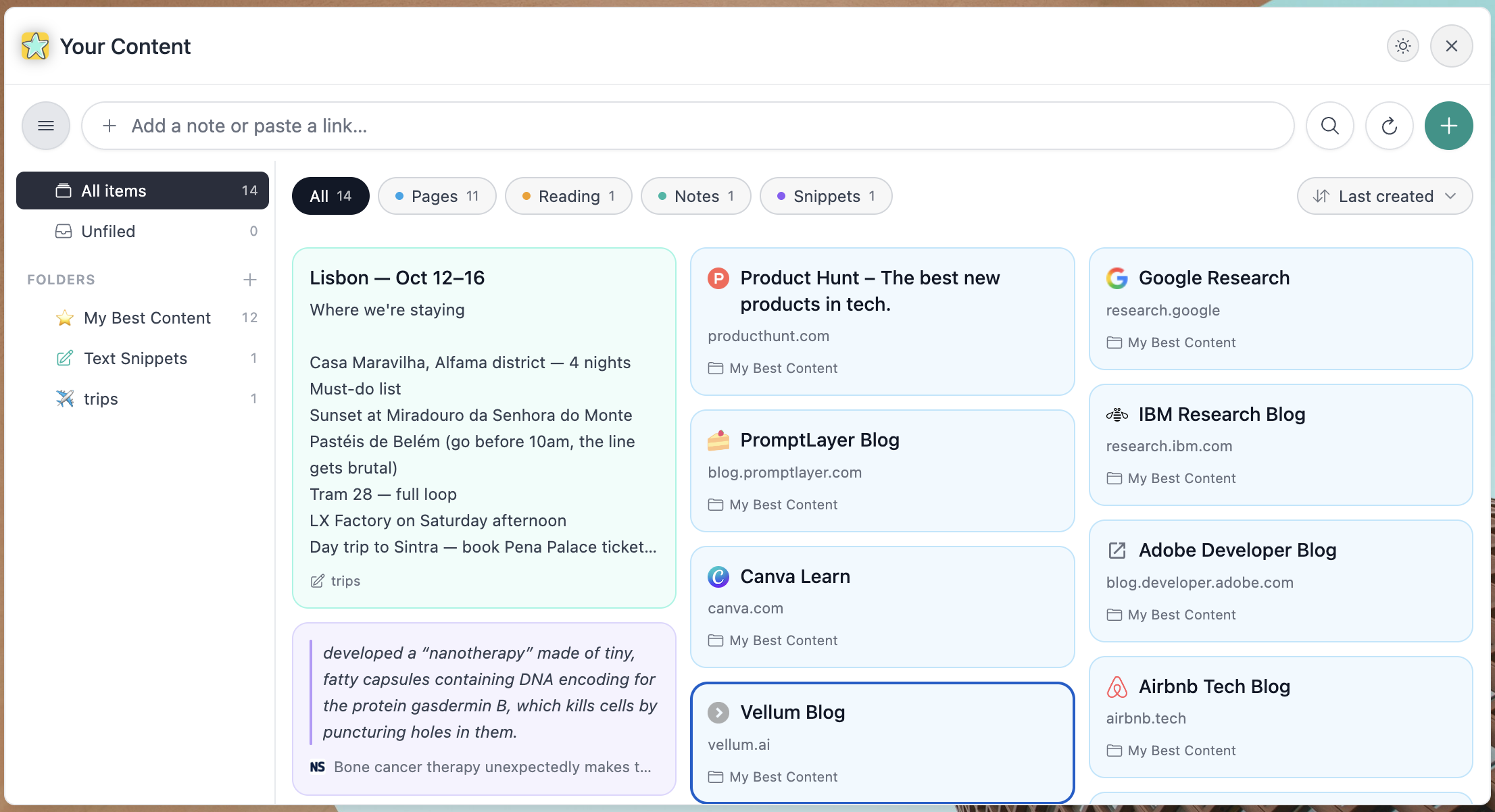Click the producthunt.com URL text
The height and width of the screenshot is (812, 1495).
pos(768,336)
